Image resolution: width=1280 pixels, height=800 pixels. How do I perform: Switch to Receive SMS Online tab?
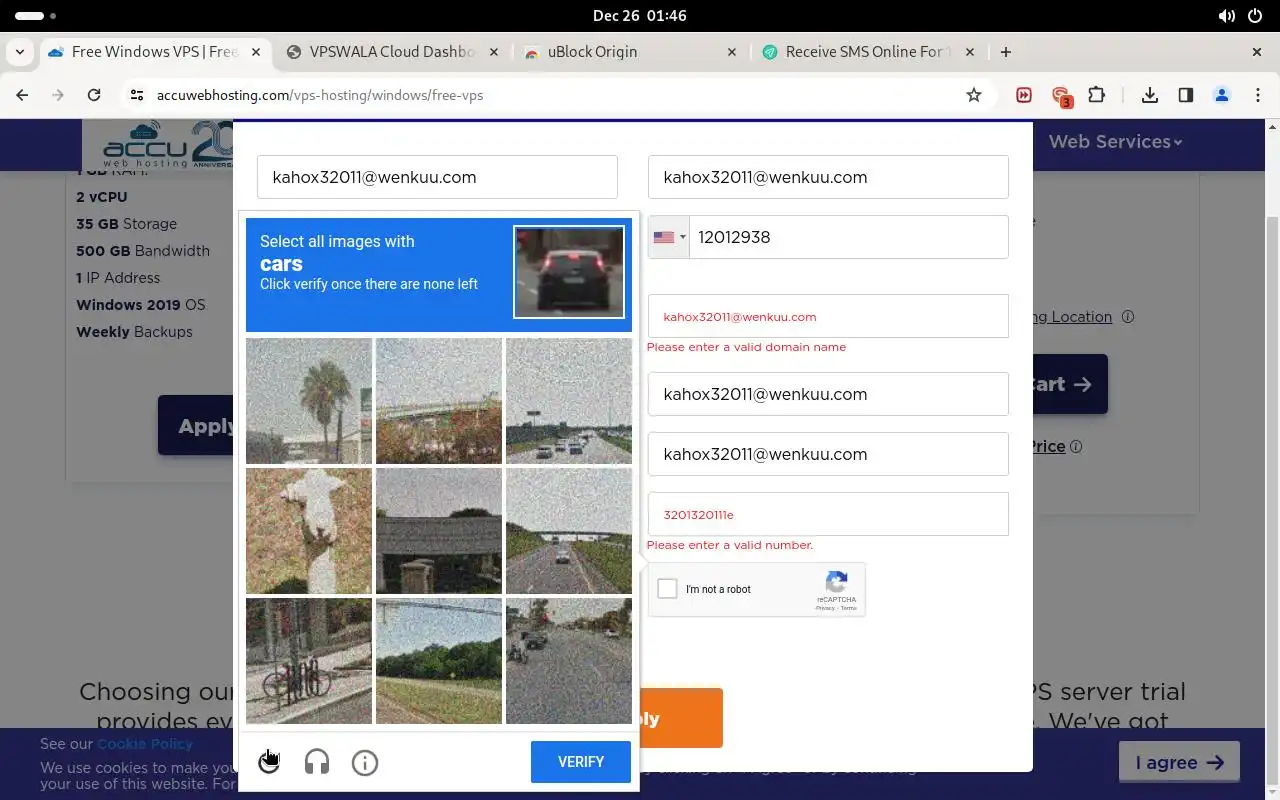(x=868, y=52)
